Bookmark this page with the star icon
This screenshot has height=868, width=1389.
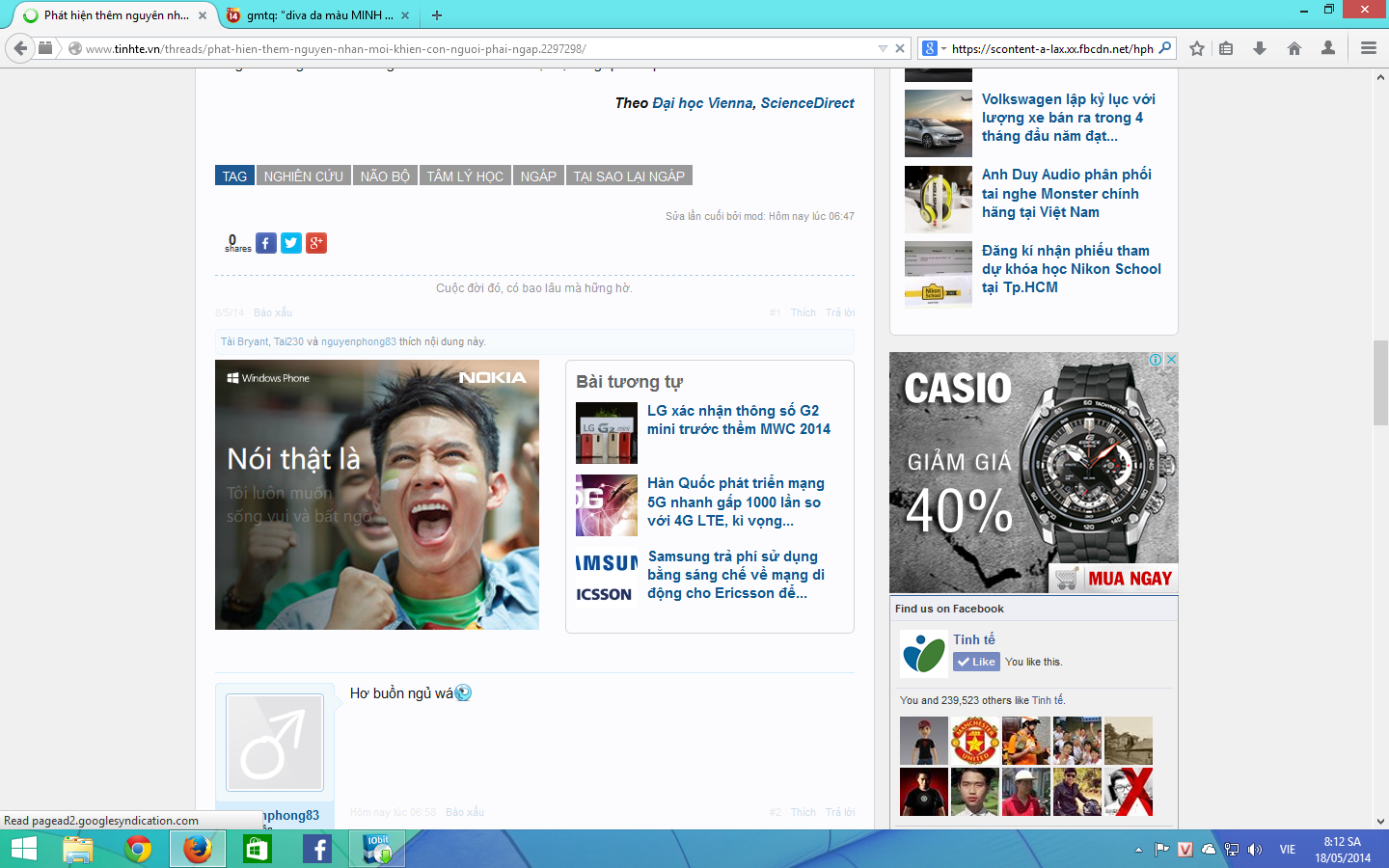(1197, 48)
